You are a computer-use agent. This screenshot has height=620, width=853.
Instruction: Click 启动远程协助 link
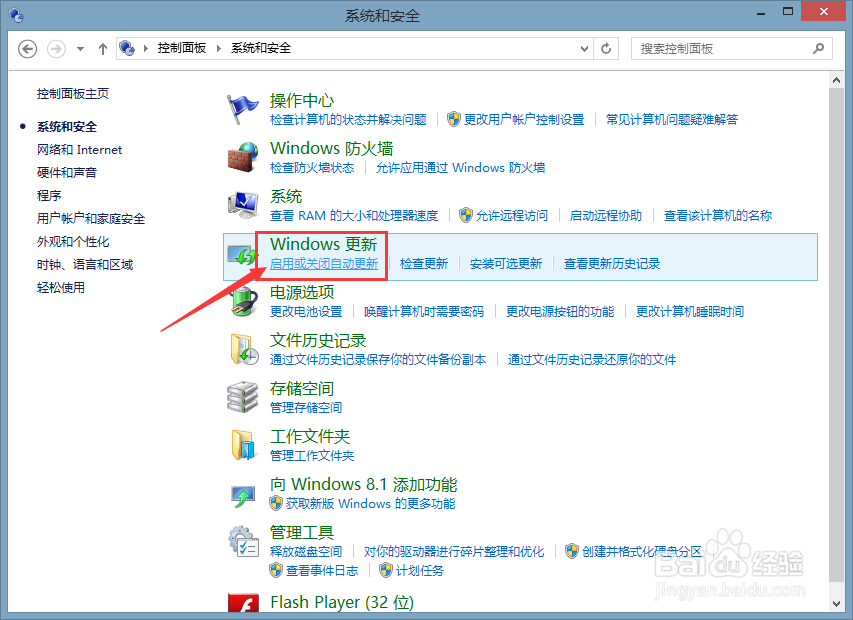tap(605, 216)
